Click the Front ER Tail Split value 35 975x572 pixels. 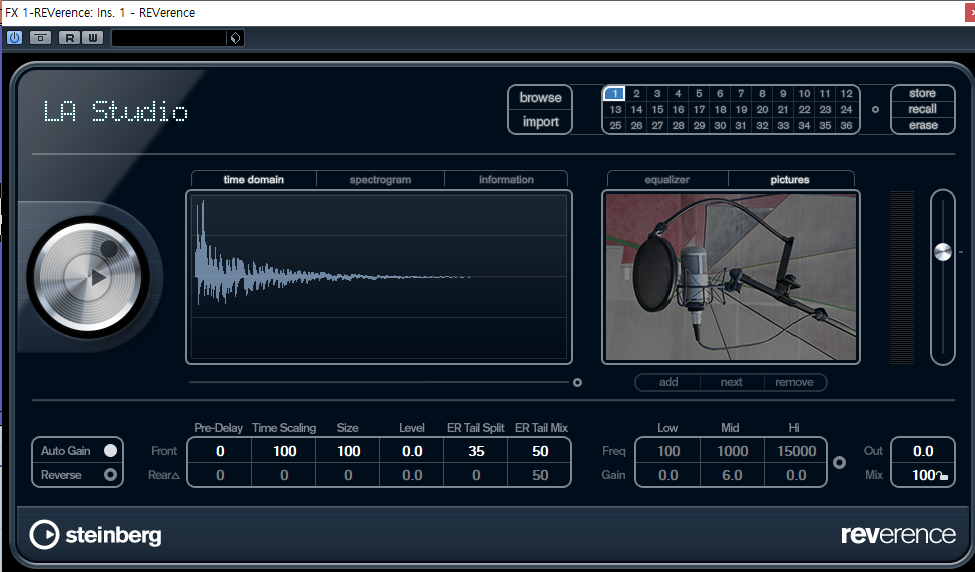(476, 451)
